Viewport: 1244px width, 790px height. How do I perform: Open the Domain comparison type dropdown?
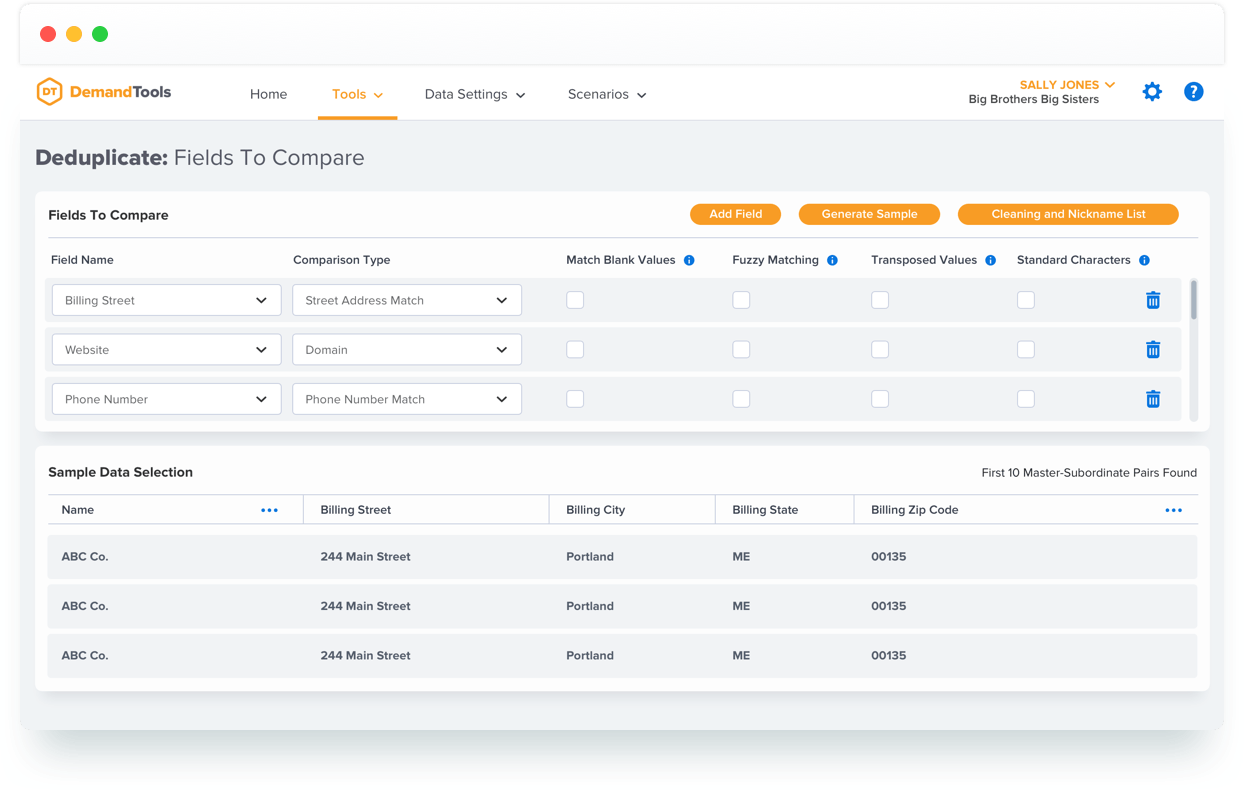click(407, 349)
